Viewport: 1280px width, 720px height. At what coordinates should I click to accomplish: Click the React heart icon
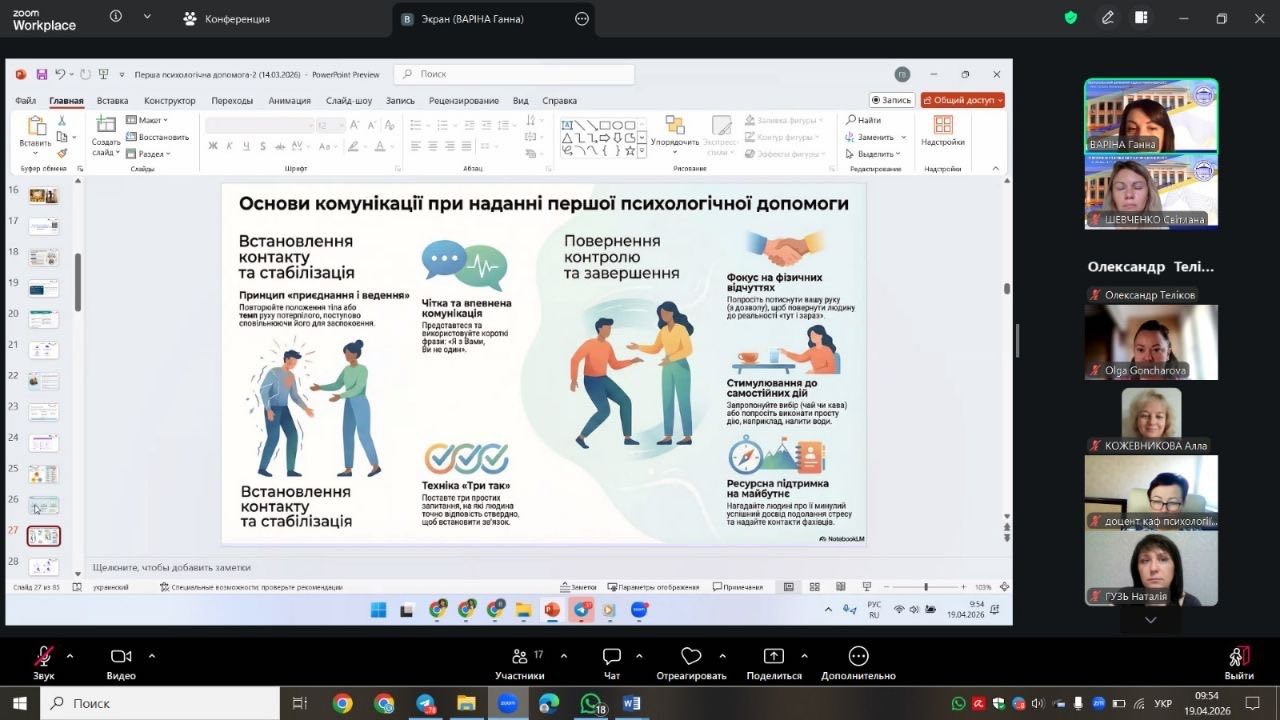click(691, 657)
